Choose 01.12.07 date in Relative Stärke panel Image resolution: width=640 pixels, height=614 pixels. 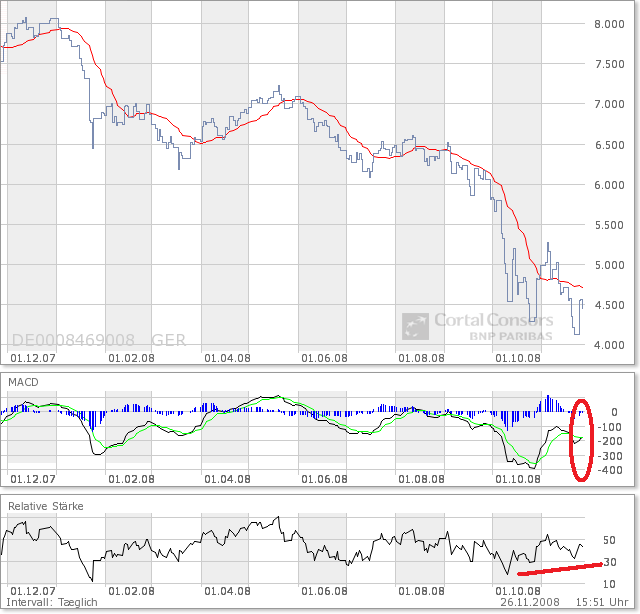pyautogui.click(x=33, y=591)
